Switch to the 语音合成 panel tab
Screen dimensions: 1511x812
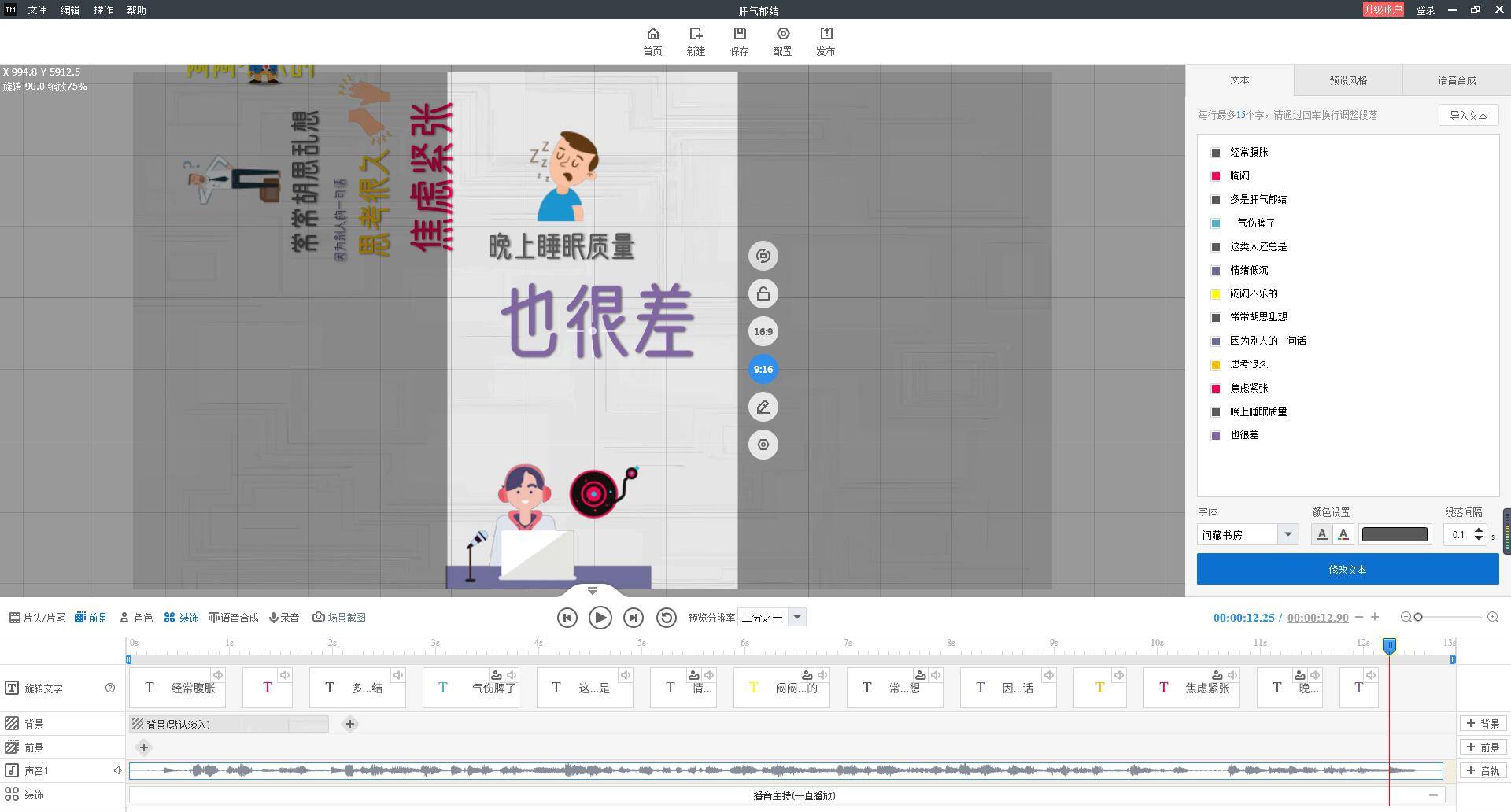(x=1457, y=80)
